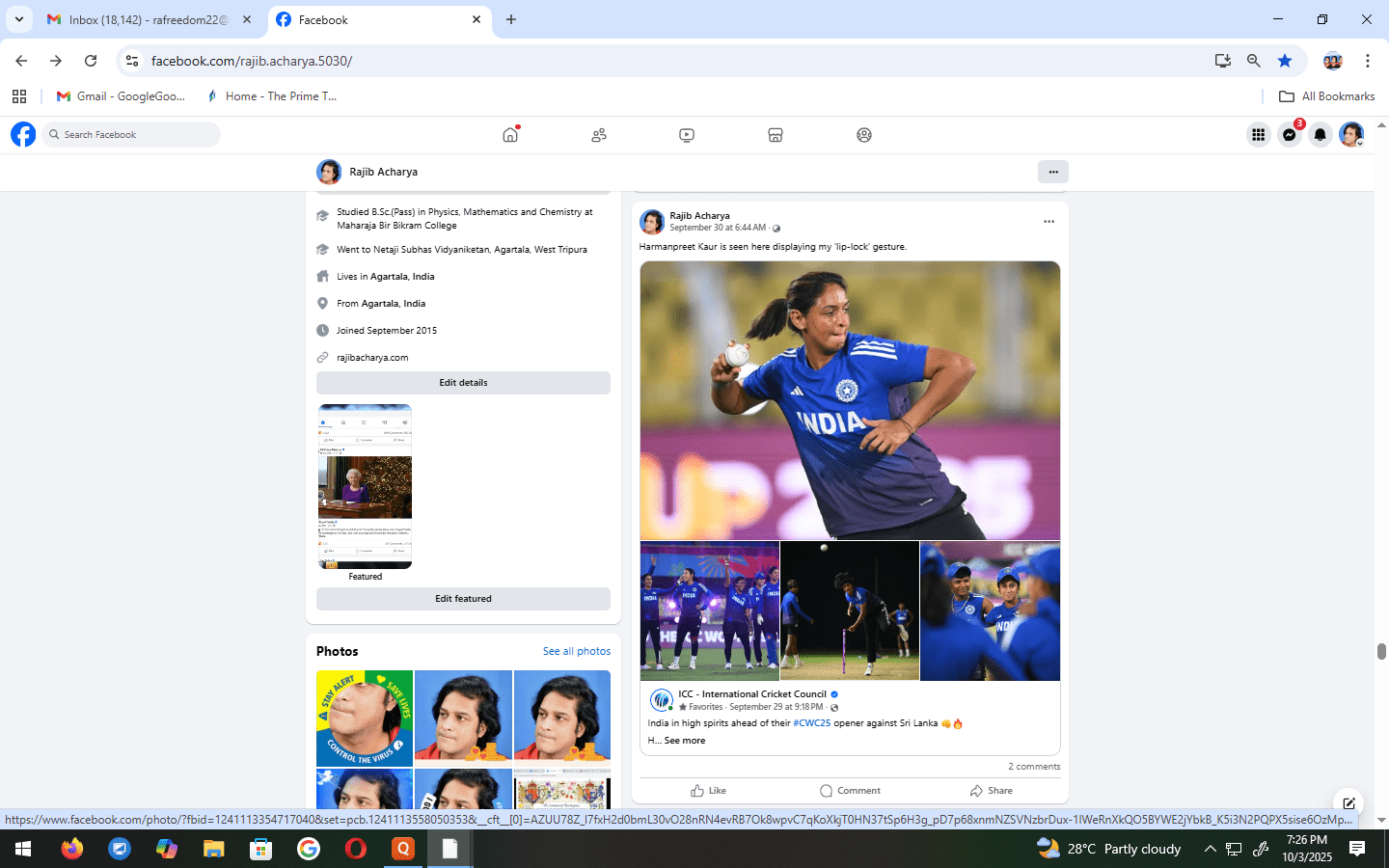Open the Notifications bell icon

click(1321, 135)
